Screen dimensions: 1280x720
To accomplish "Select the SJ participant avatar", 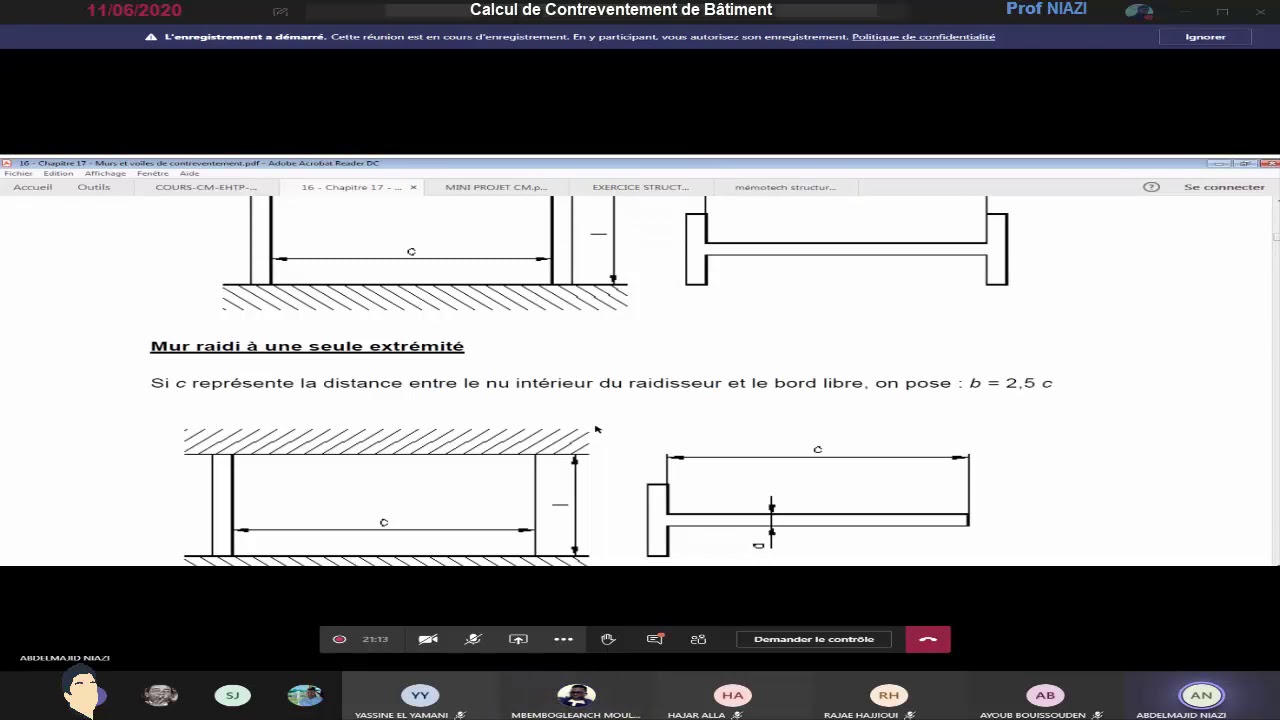I will [x=232, y=695].
